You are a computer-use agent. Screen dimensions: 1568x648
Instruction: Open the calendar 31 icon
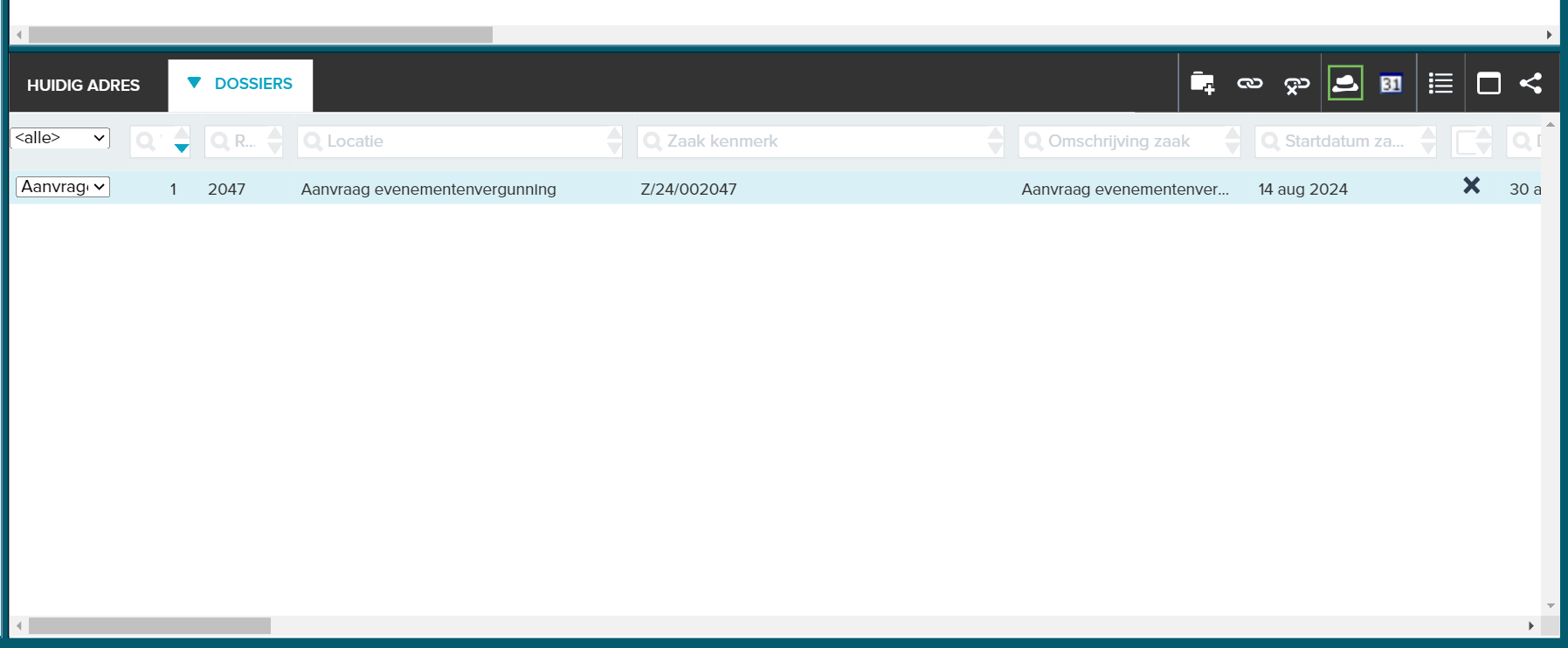(1392, 83)
